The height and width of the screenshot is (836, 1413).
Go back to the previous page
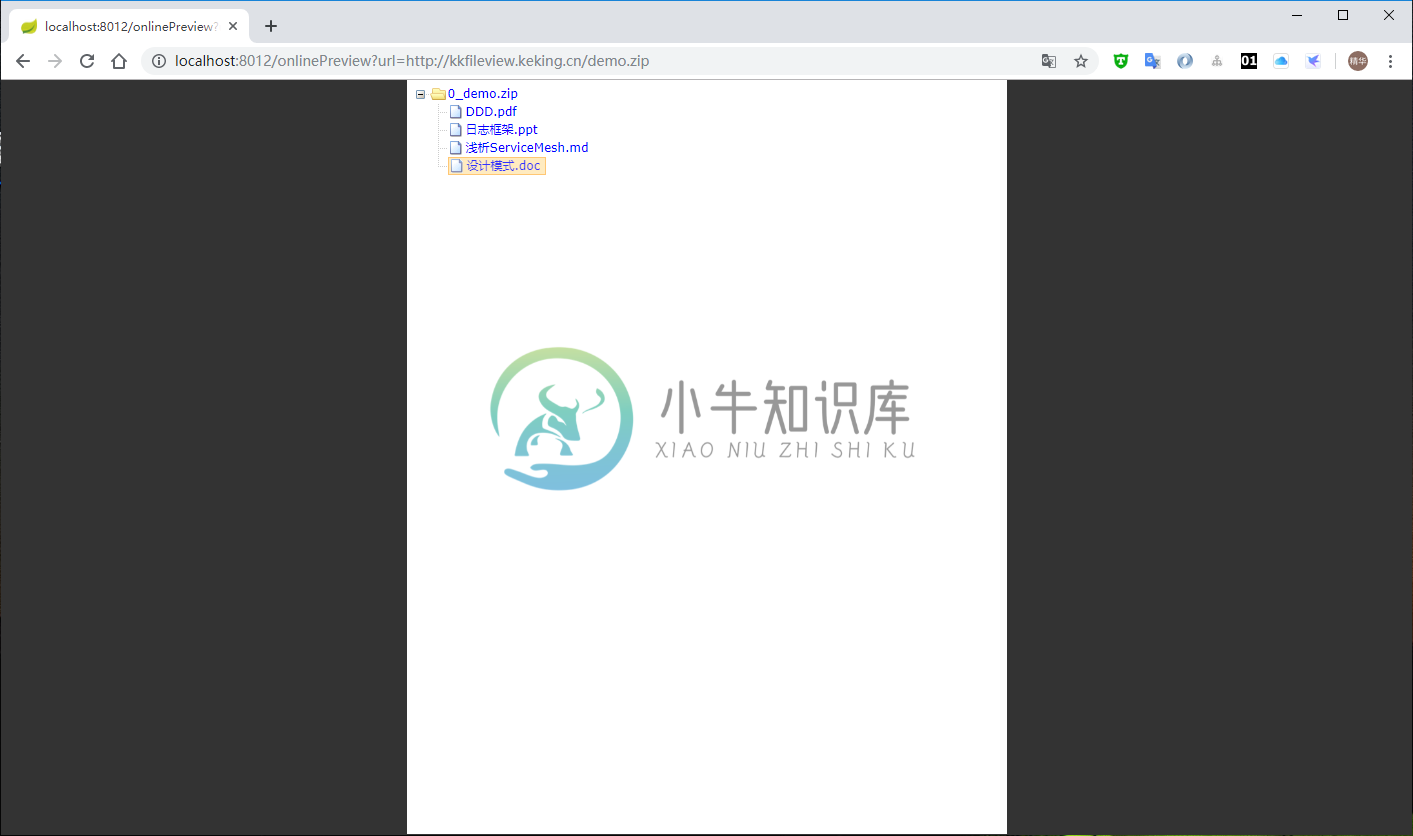click(x=23, y=61)
